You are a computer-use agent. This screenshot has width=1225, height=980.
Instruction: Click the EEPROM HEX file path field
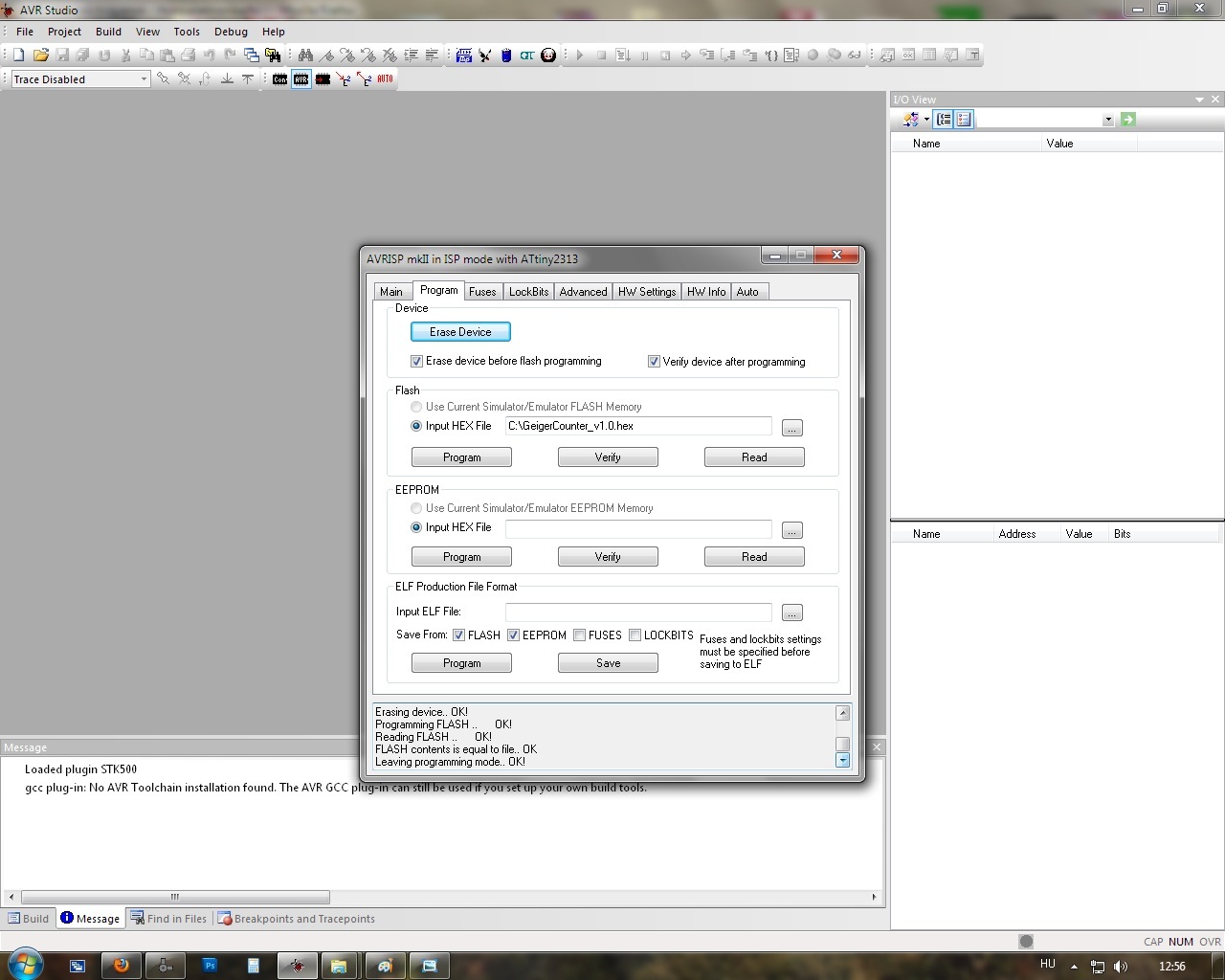pos(638,529)
